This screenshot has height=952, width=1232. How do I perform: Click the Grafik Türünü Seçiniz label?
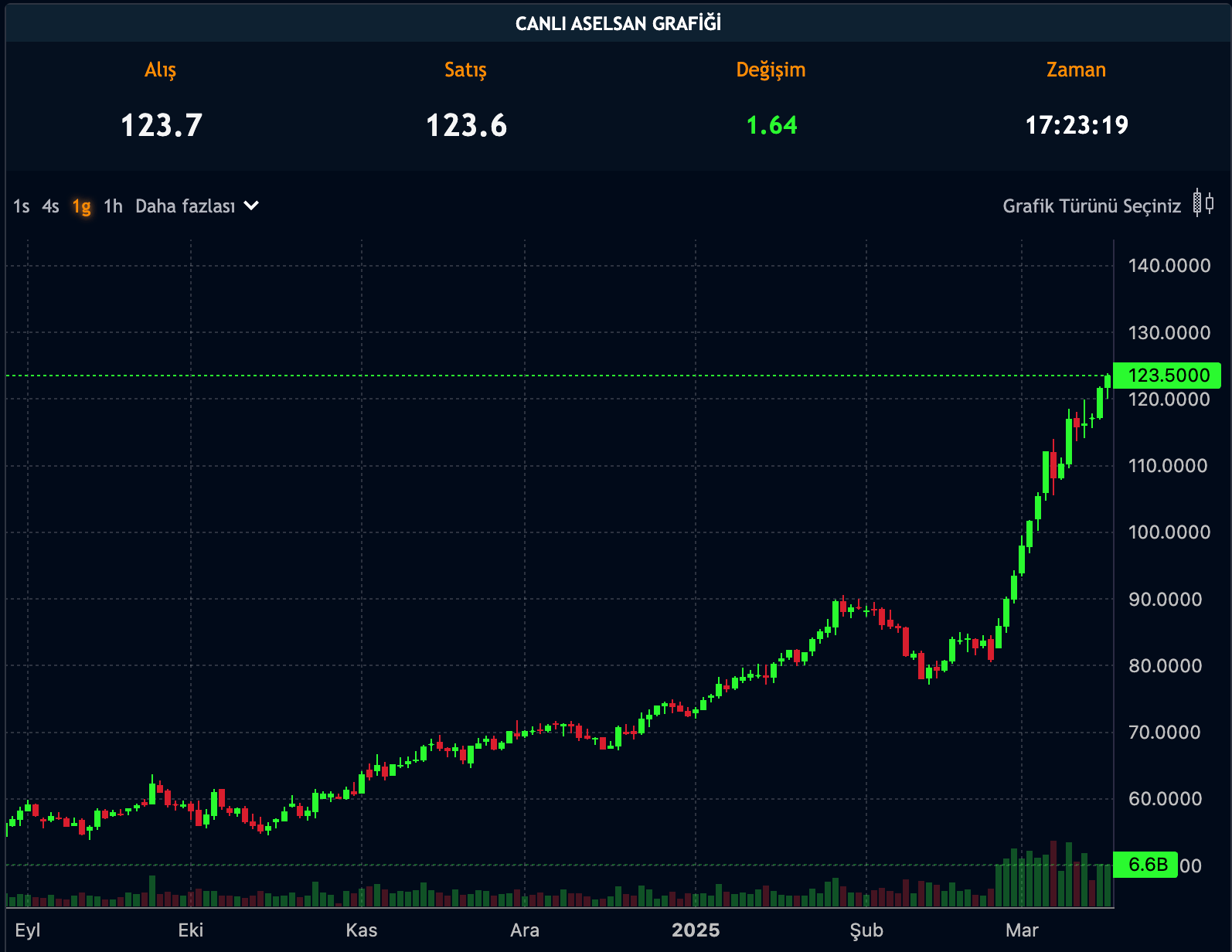coord(1091,206)
